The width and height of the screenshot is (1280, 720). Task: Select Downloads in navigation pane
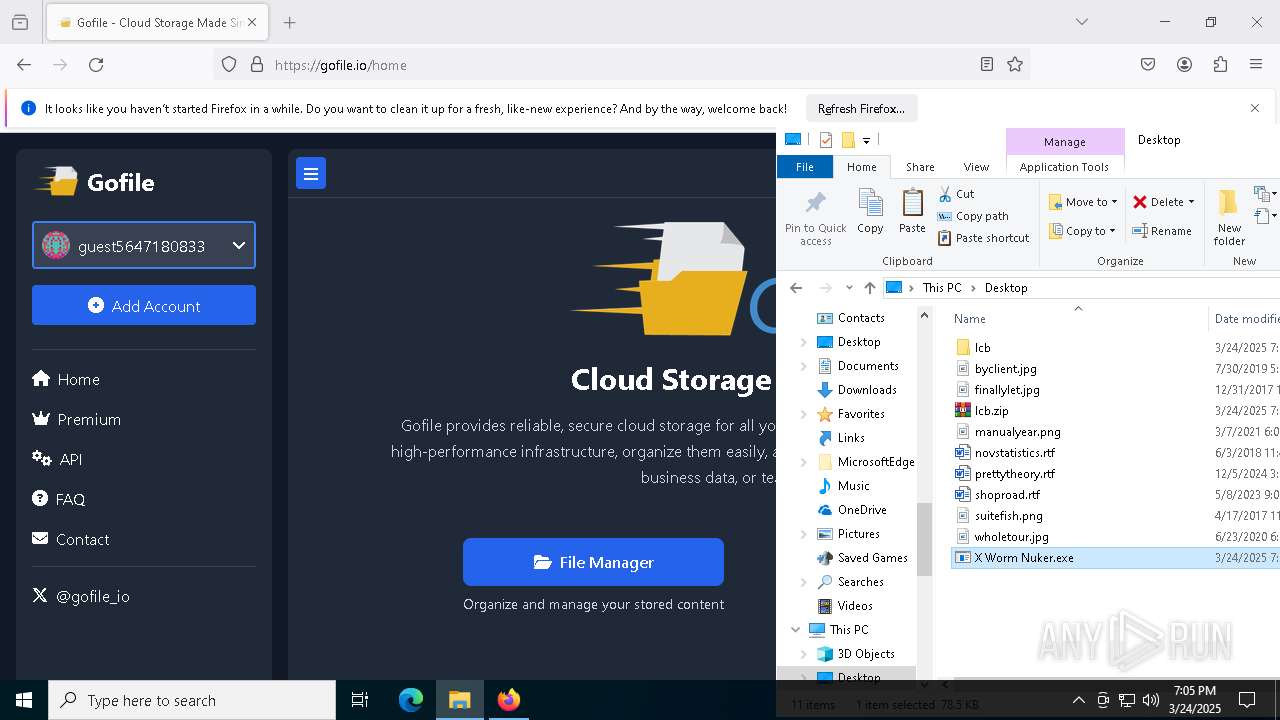[x=867, y=390]
